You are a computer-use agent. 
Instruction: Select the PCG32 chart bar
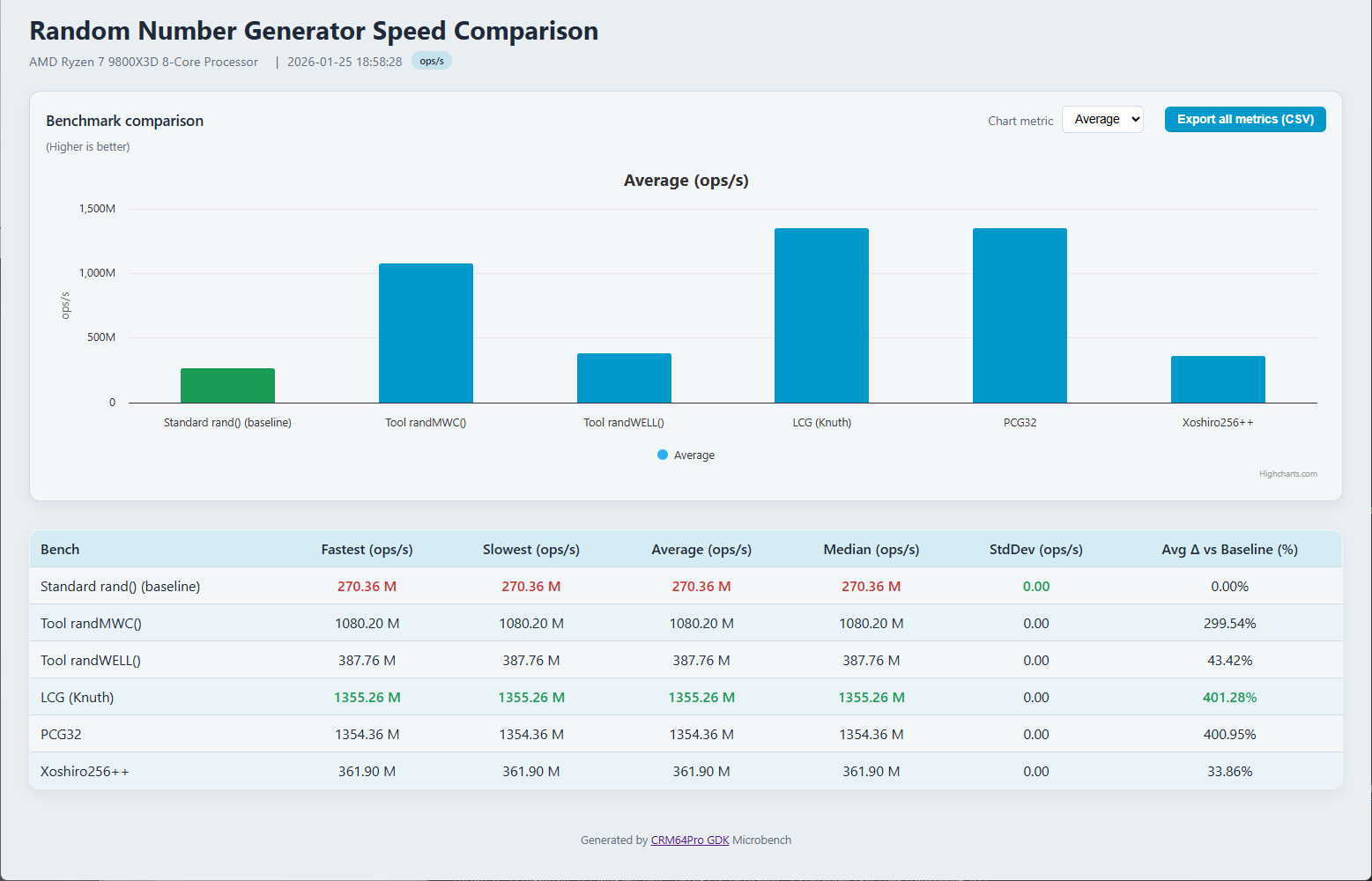(1020, 315)
